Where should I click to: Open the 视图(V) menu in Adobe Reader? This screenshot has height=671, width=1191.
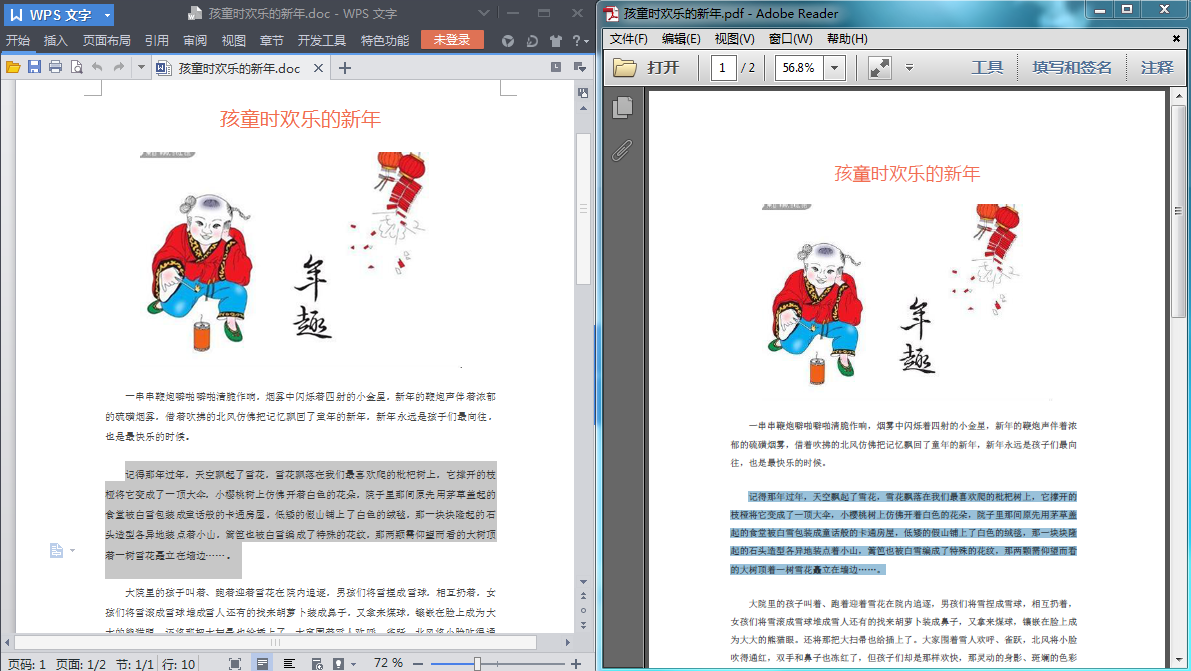click(x=734, y=38)
